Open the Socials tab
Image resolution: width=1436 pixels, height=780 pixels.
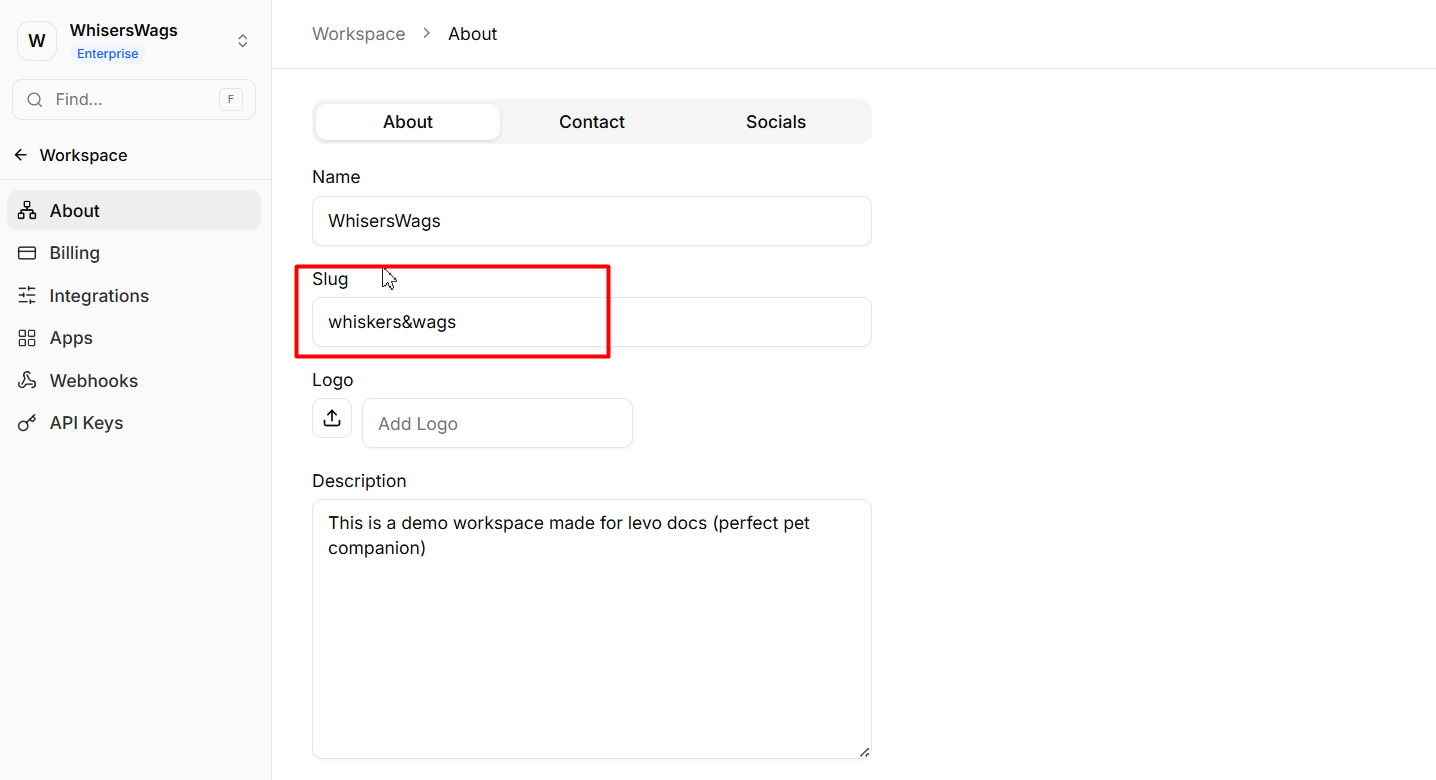pyautogui.click(x=775, y=122)
